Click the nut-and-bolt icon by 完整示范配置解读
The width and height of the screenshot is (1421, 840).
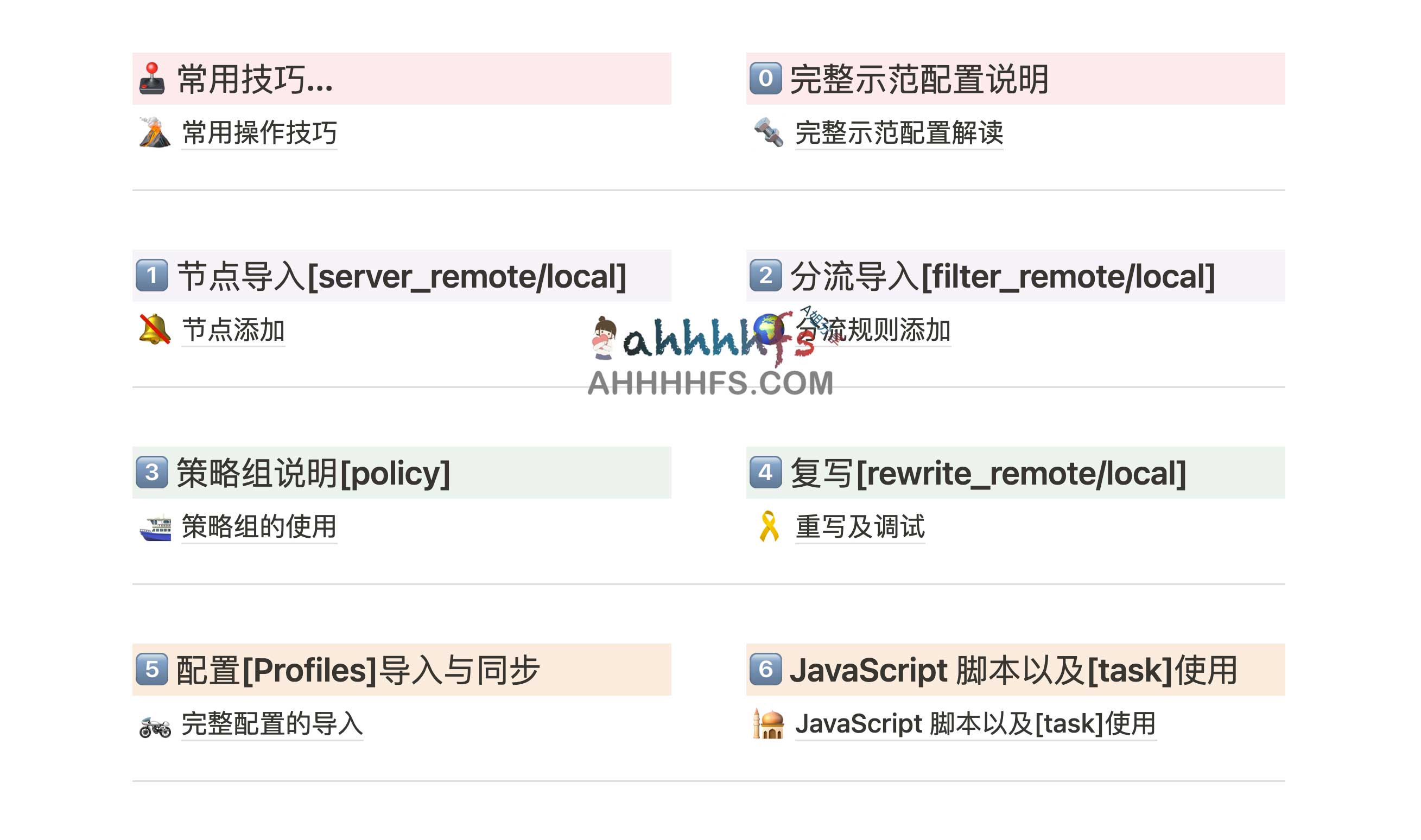768,132
